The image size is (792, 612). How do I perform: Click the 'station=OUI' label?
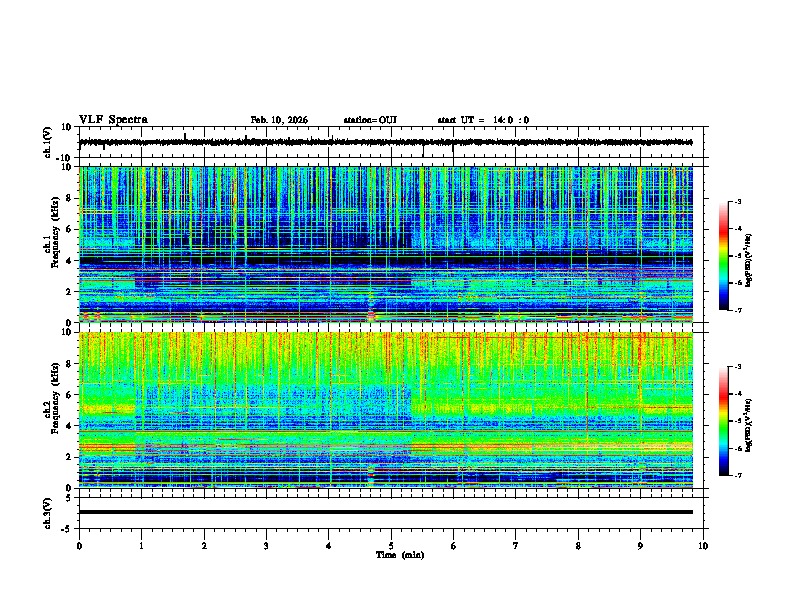(x=370, y=120)
